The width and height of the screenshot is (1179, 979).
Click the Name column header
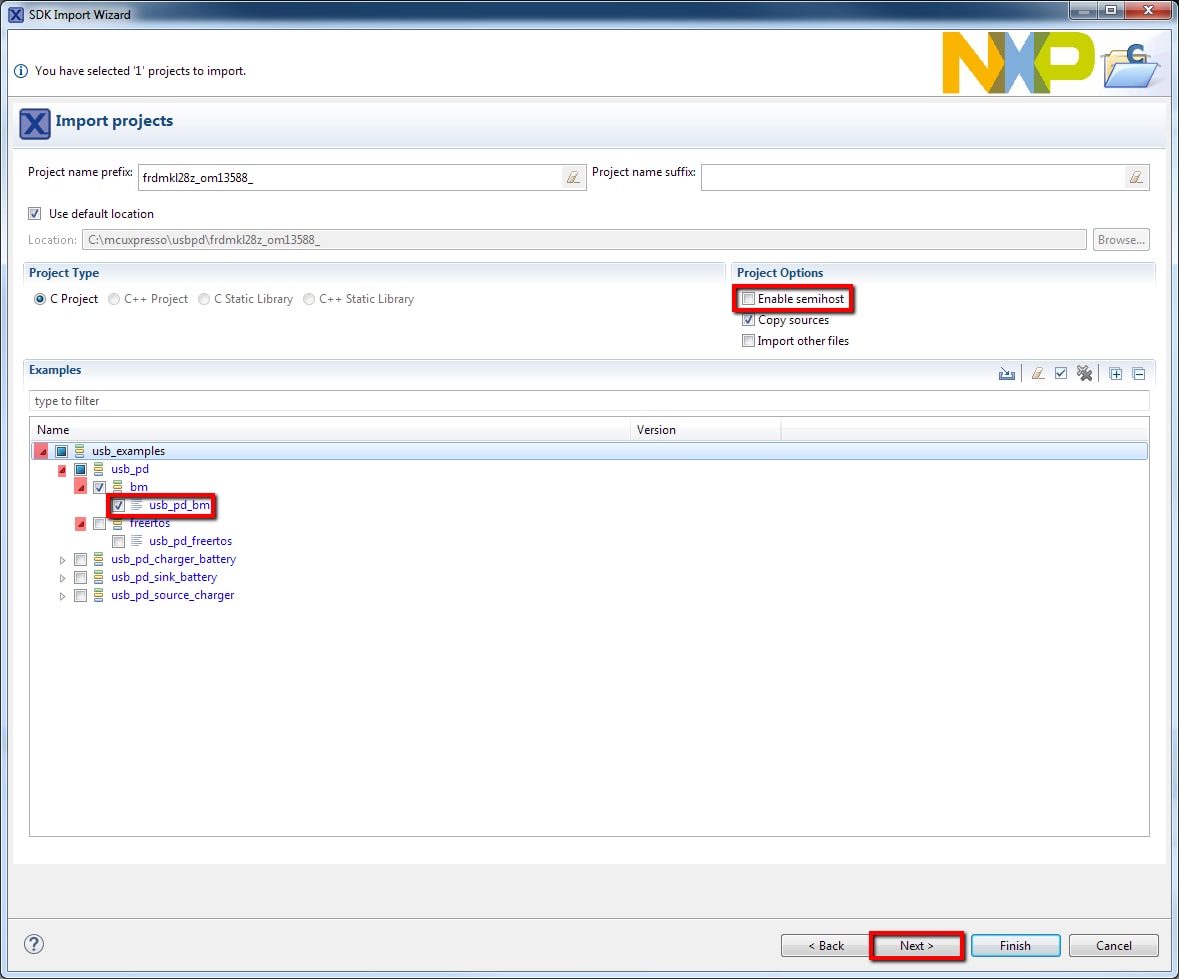pyautogui.click(x=330, y=430)
